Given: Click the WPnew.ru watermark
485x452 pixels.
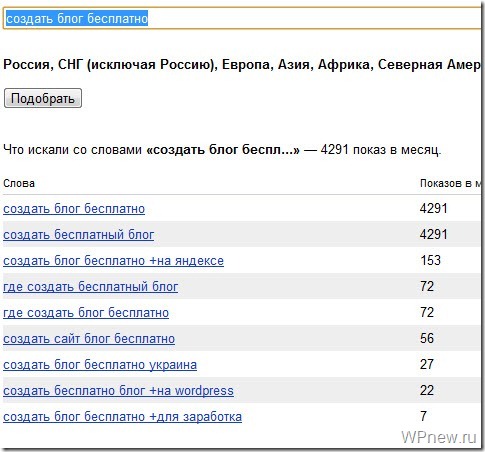Looking at the screenshot, I should [x=439, y=437].
